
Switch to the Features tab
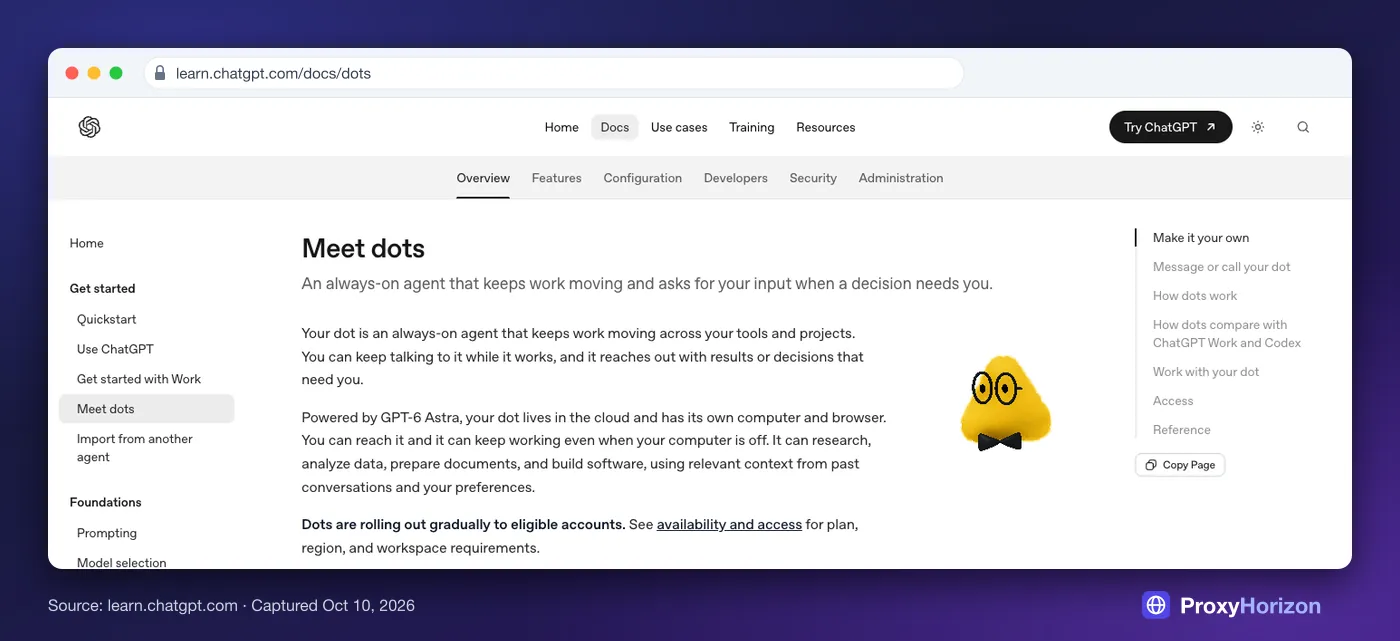pos(557,178)
